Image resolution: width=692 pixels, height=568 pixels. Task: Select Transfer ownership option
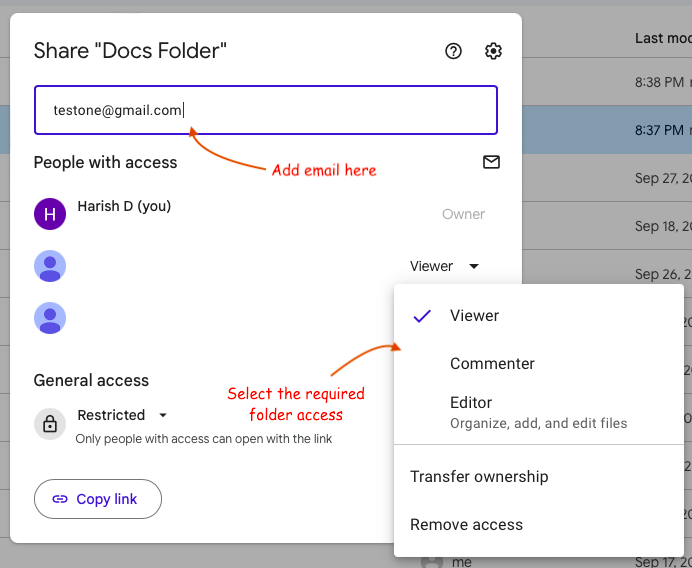coord(538,477)
